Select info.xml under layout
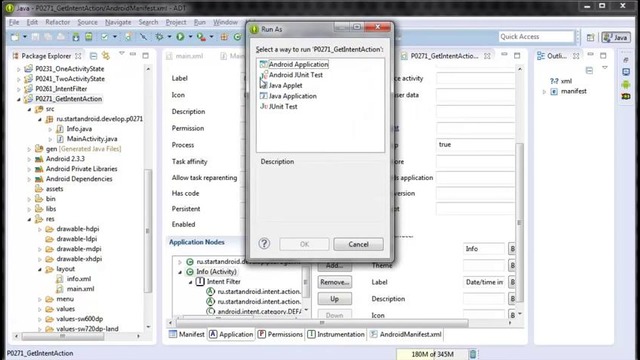Viewport: 640px width, 360px height. 79,279
